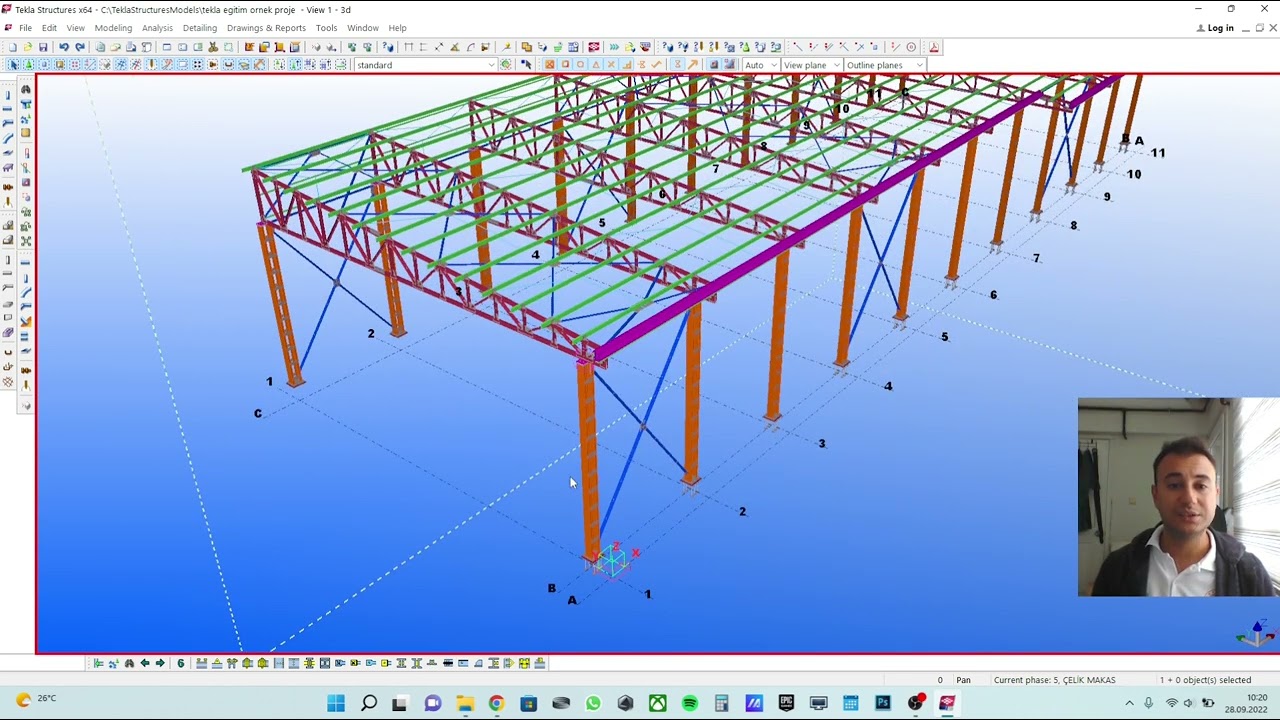1280x720 pixels.
Task: Click the binoculars search icon in bottom toolbar
Action: (x=129, y=663)
